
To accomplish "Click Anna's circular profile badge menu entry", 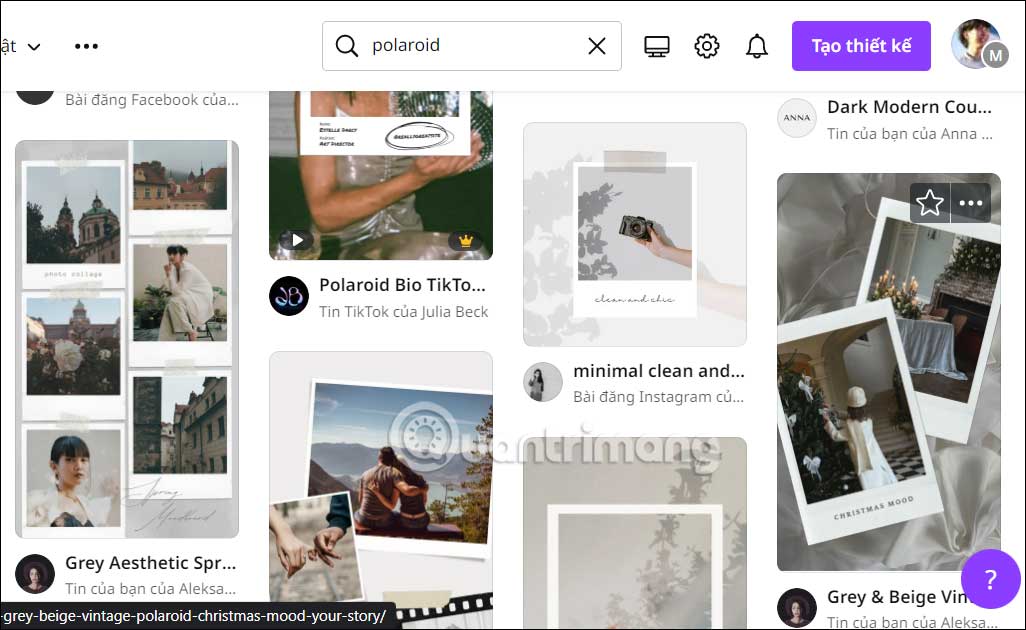I will tap(796, 118).
